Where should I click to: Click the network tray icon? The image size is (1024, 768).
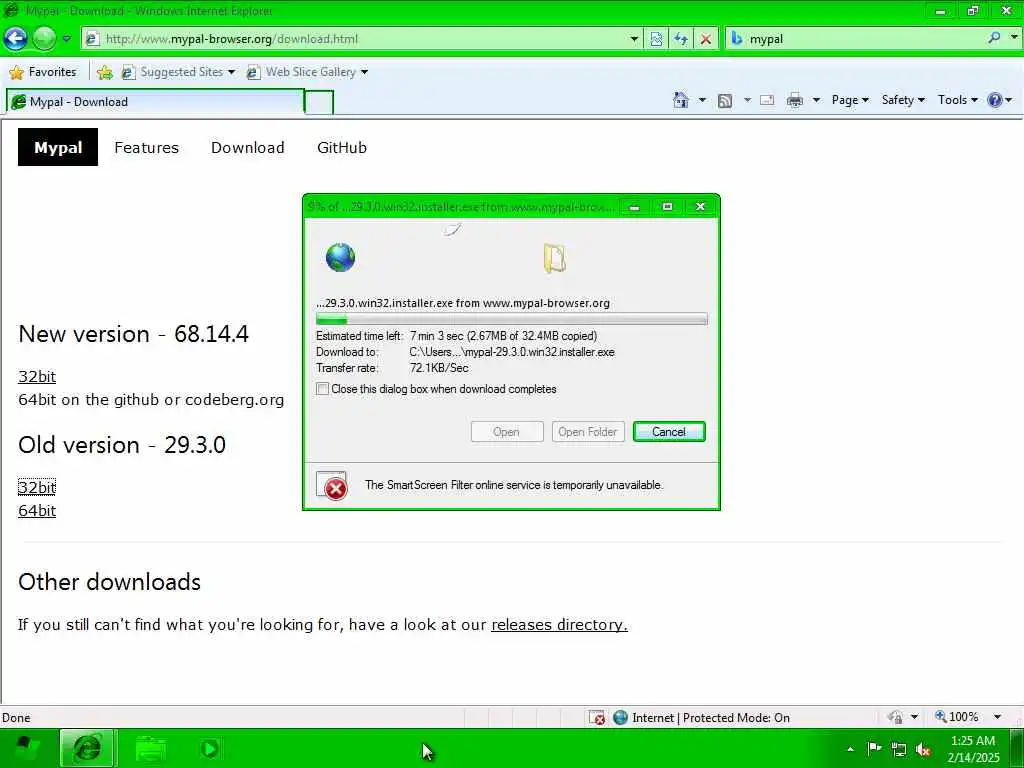click(x=899, y=749)
